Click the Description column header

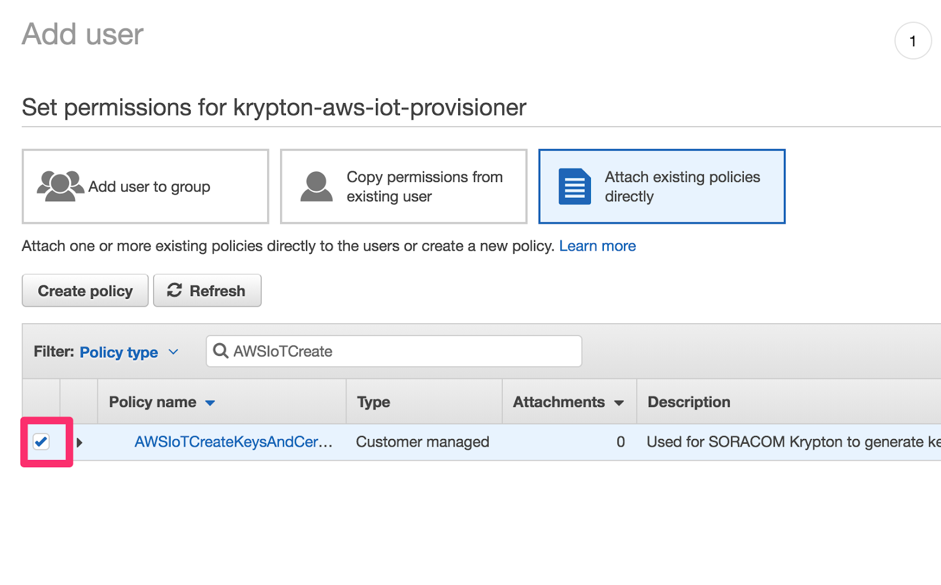(689, 402)
